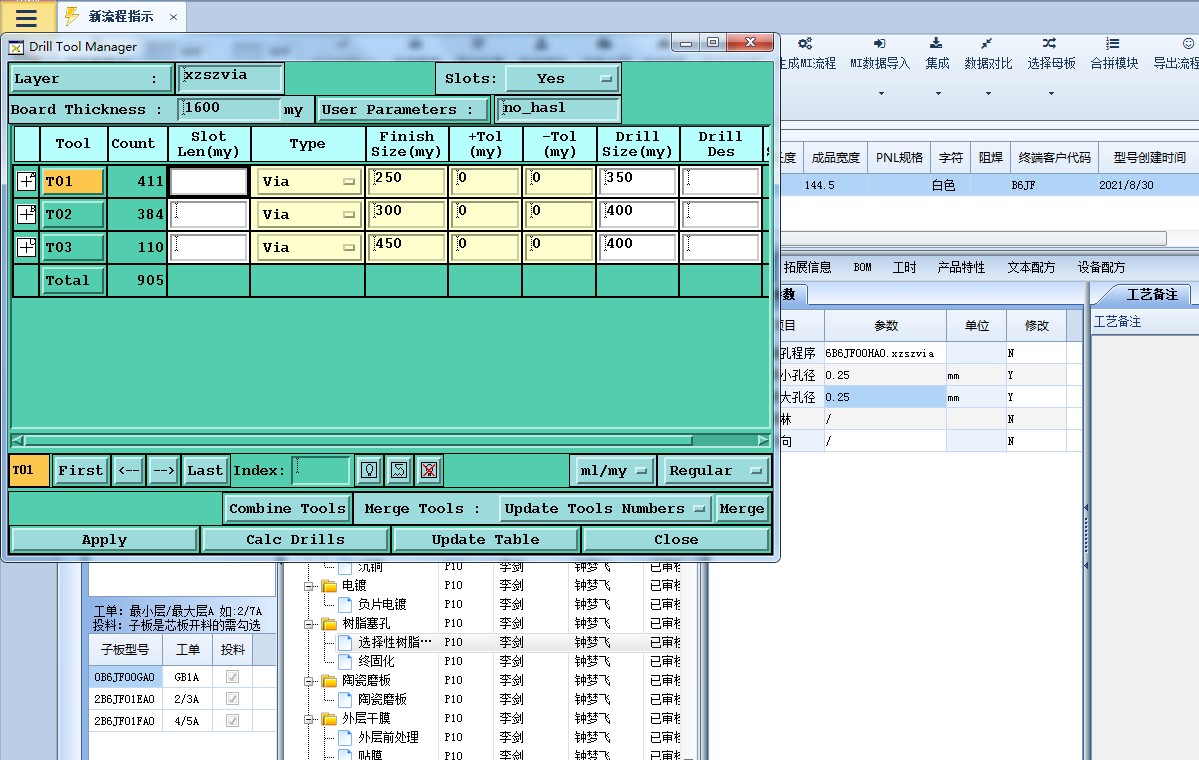Click the Apply button

[x=104, y=539]
